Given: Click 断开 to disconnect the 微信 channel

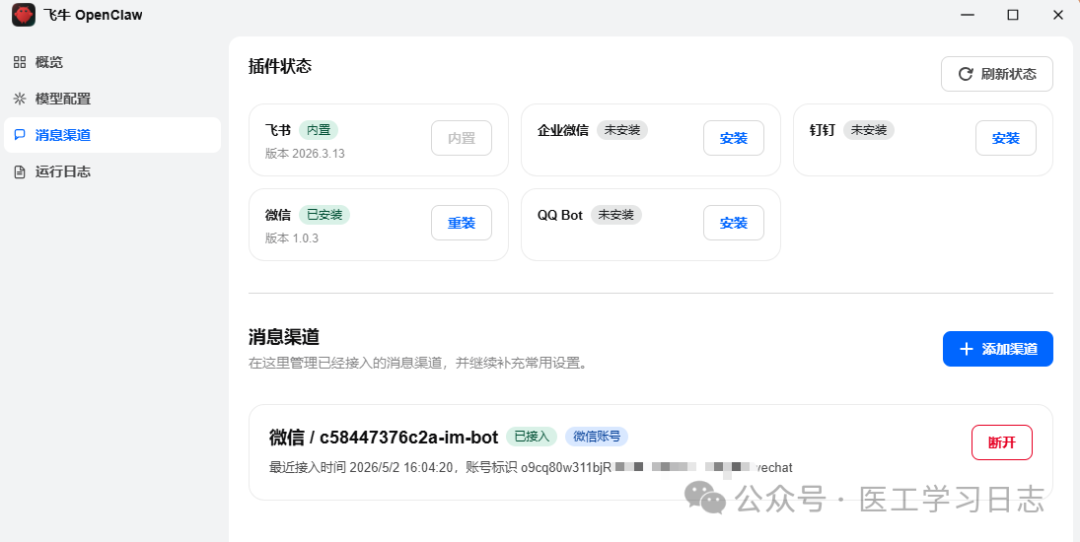Looking at the screenshot, I should coord(1001,442).
